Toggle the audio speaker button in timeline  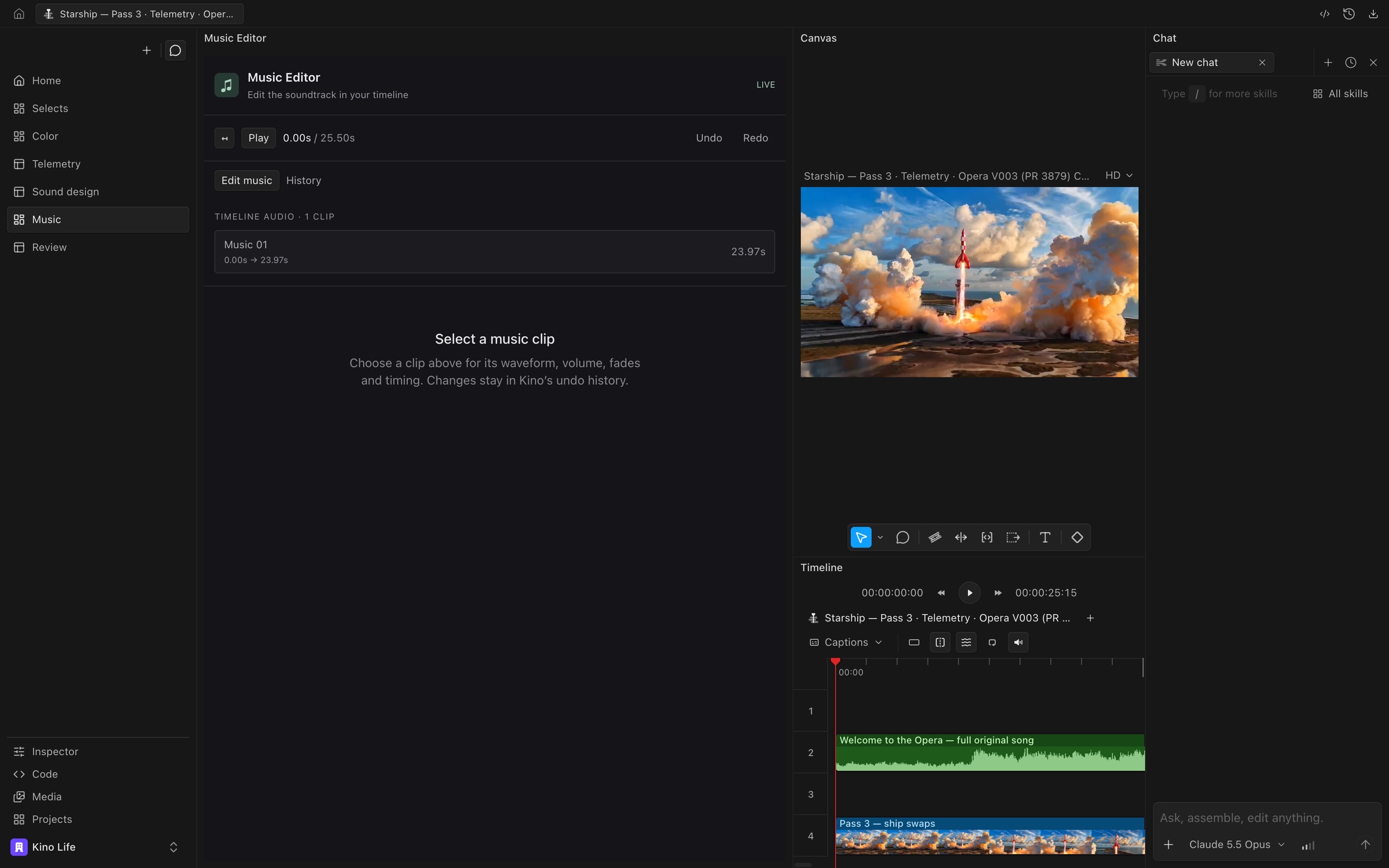tap(1018, 642)
